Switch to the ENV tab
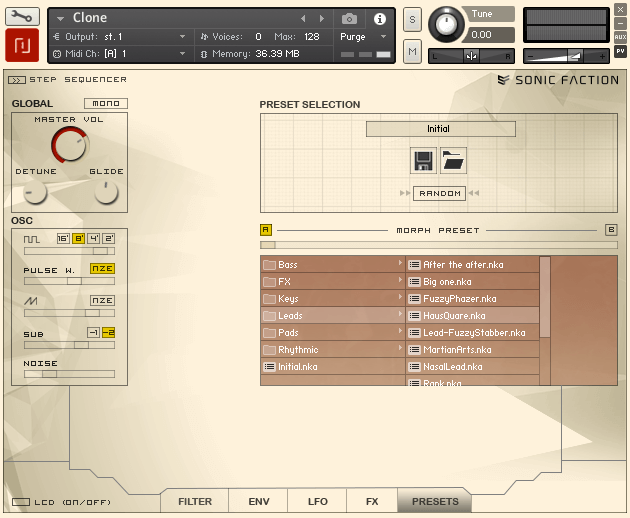Screen dimensions: 630x518 pyautogui.click(x=259, y=502)
